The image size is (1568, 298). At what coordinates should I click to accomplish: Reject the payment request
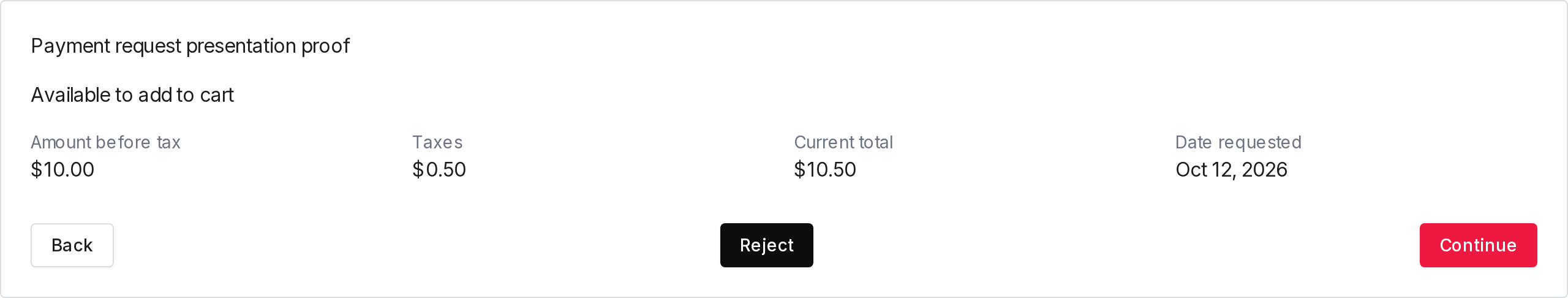point(766,245)
